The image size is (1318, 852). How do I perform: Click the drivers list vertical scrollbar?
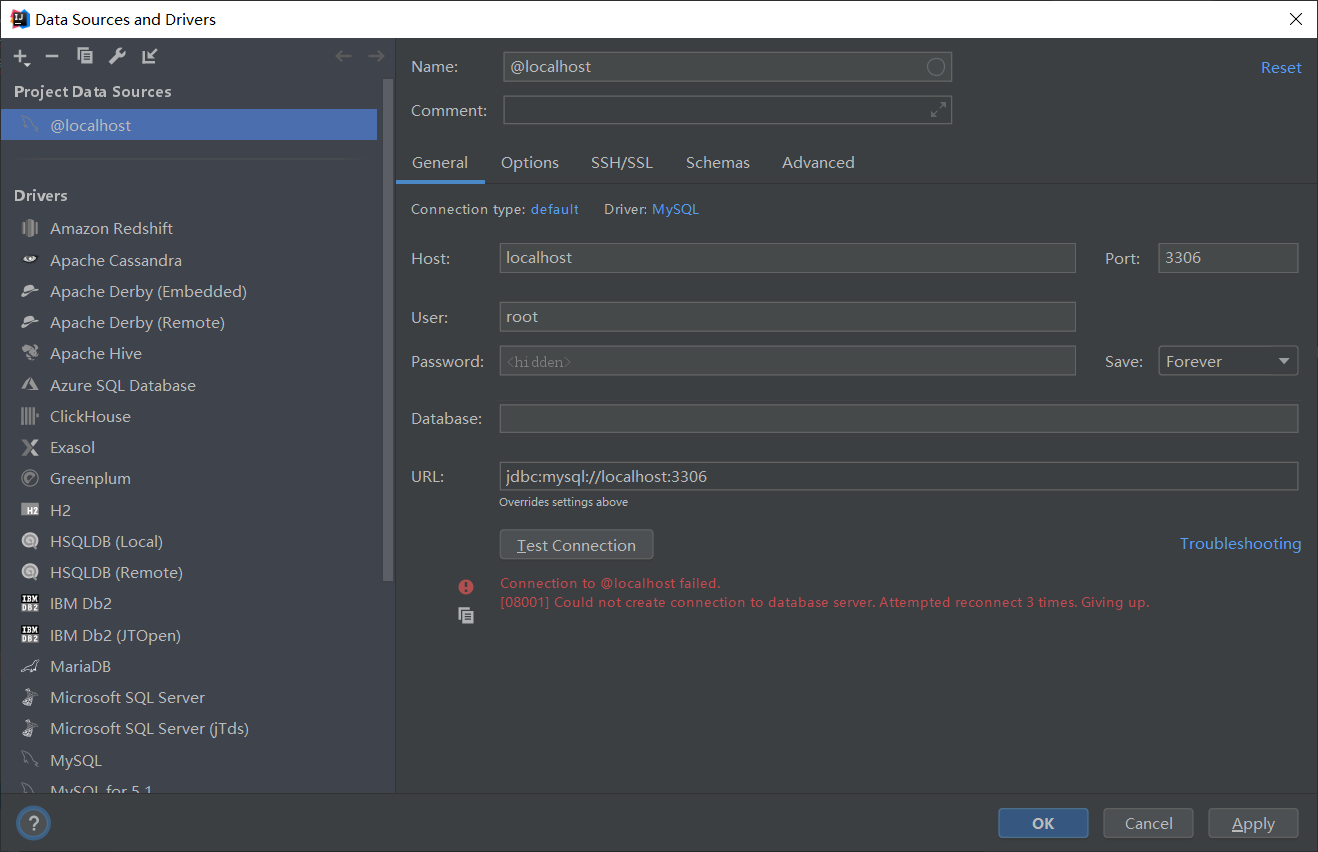tap(389, 330)
